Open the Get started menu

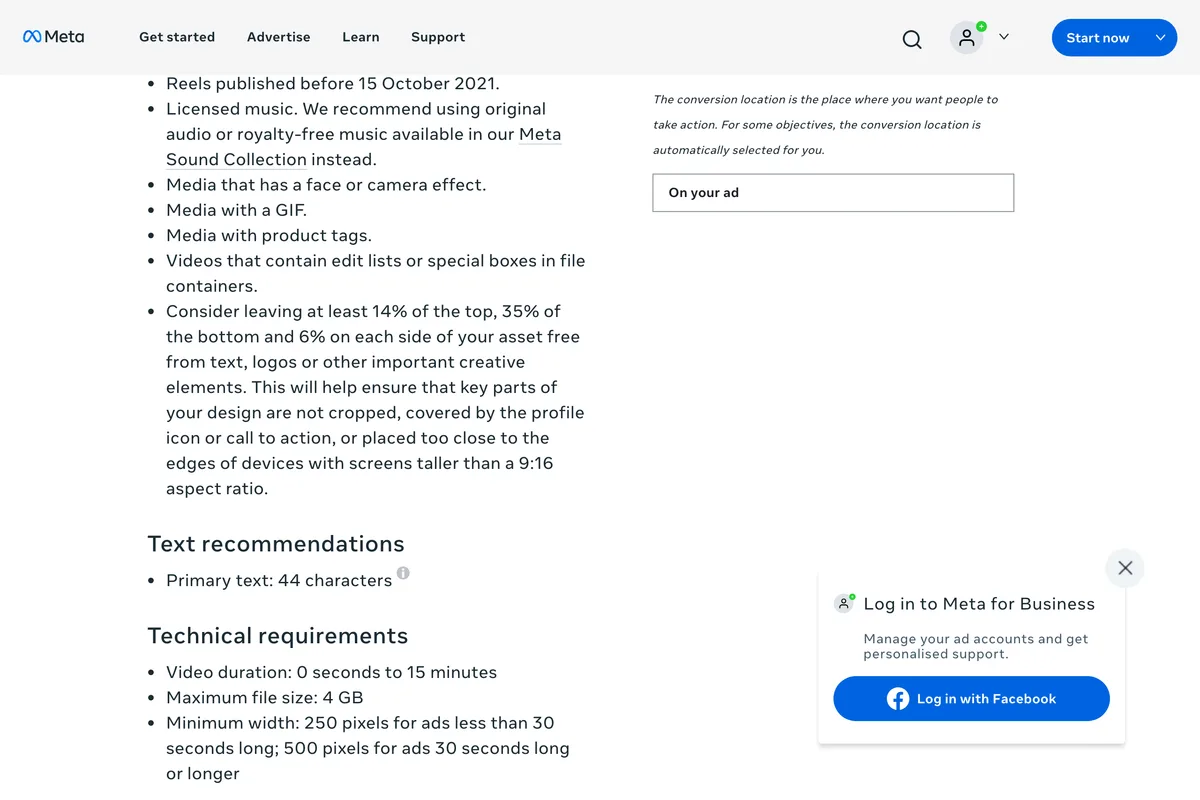point(177,37)
